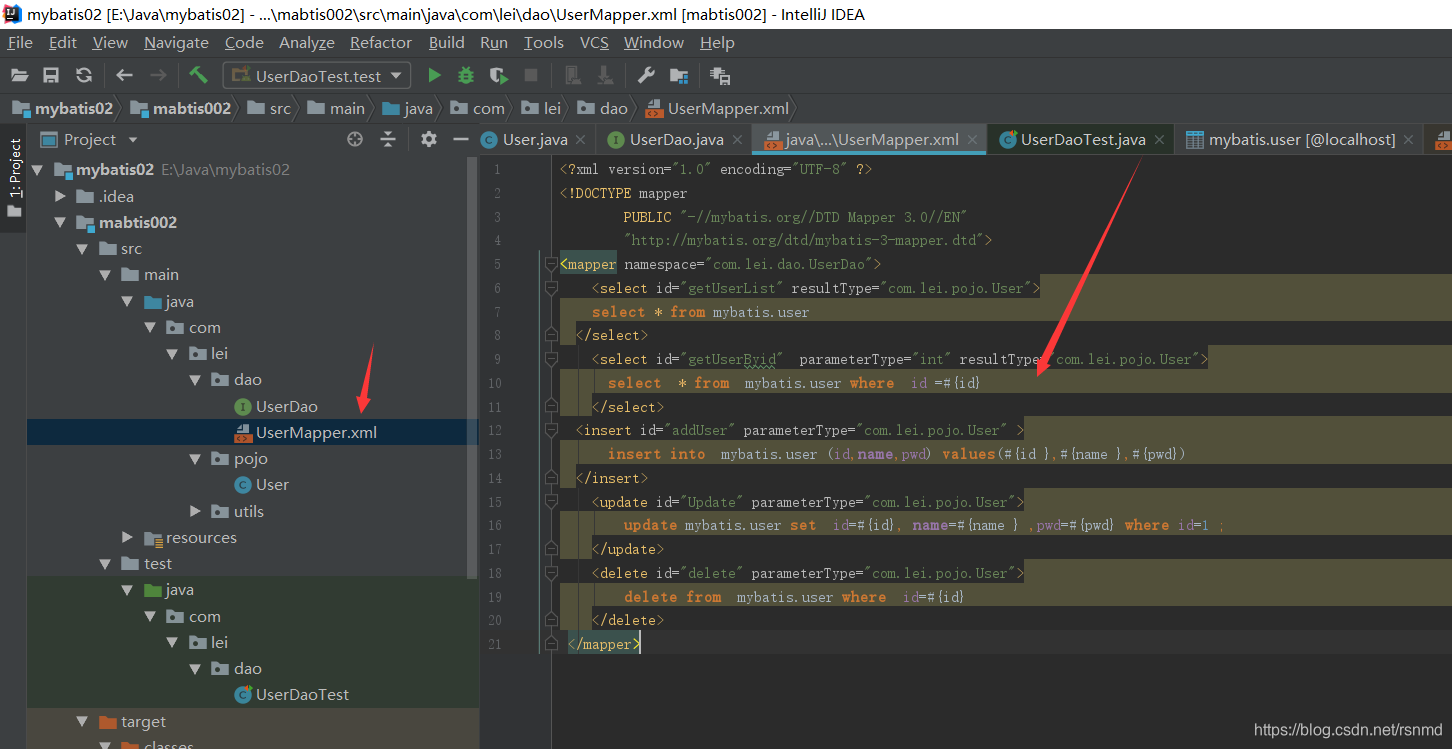The width and height of the screenshot is (1452, 749).
Task: Fold the addUser insert at line 12
Action: point(551,430)
